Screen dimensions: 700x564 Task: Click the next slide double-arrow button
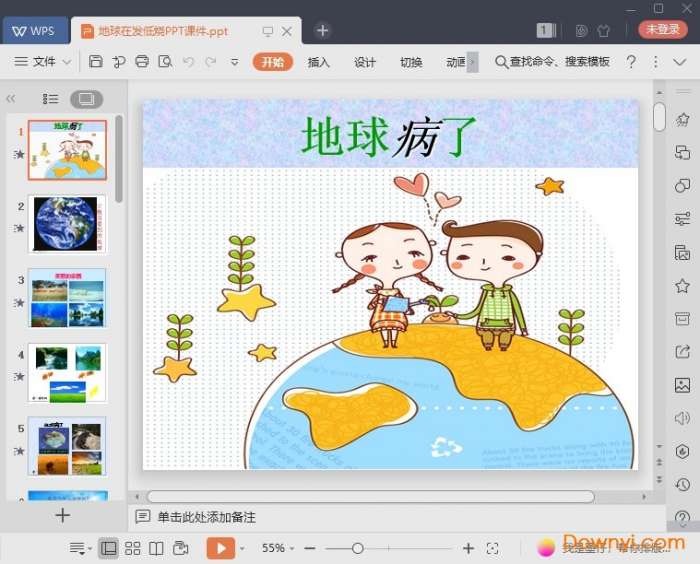click(x=659, y=480)
